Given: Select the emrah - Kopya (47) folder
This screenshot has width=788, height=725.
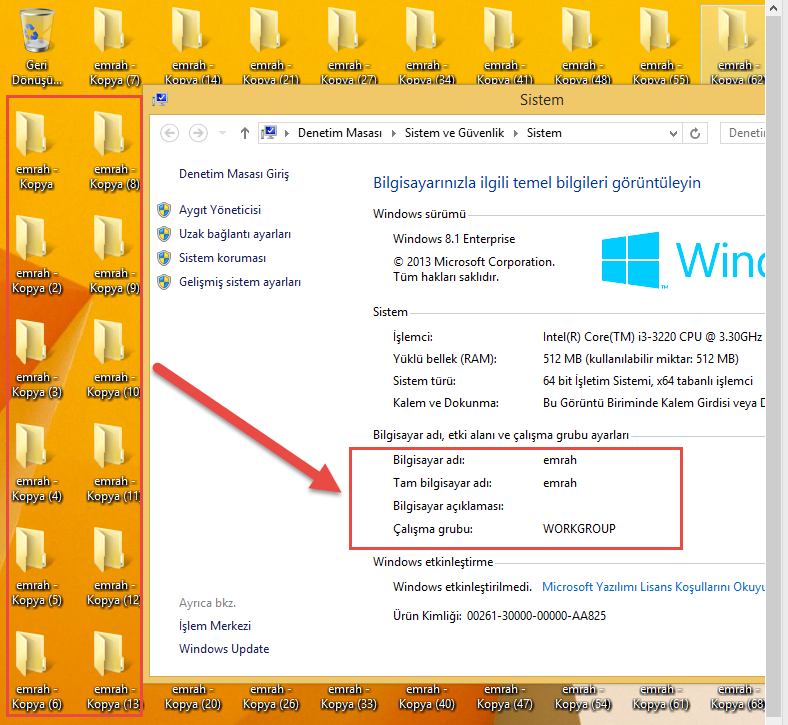Looking at the screenshot, I should [504, 696].
